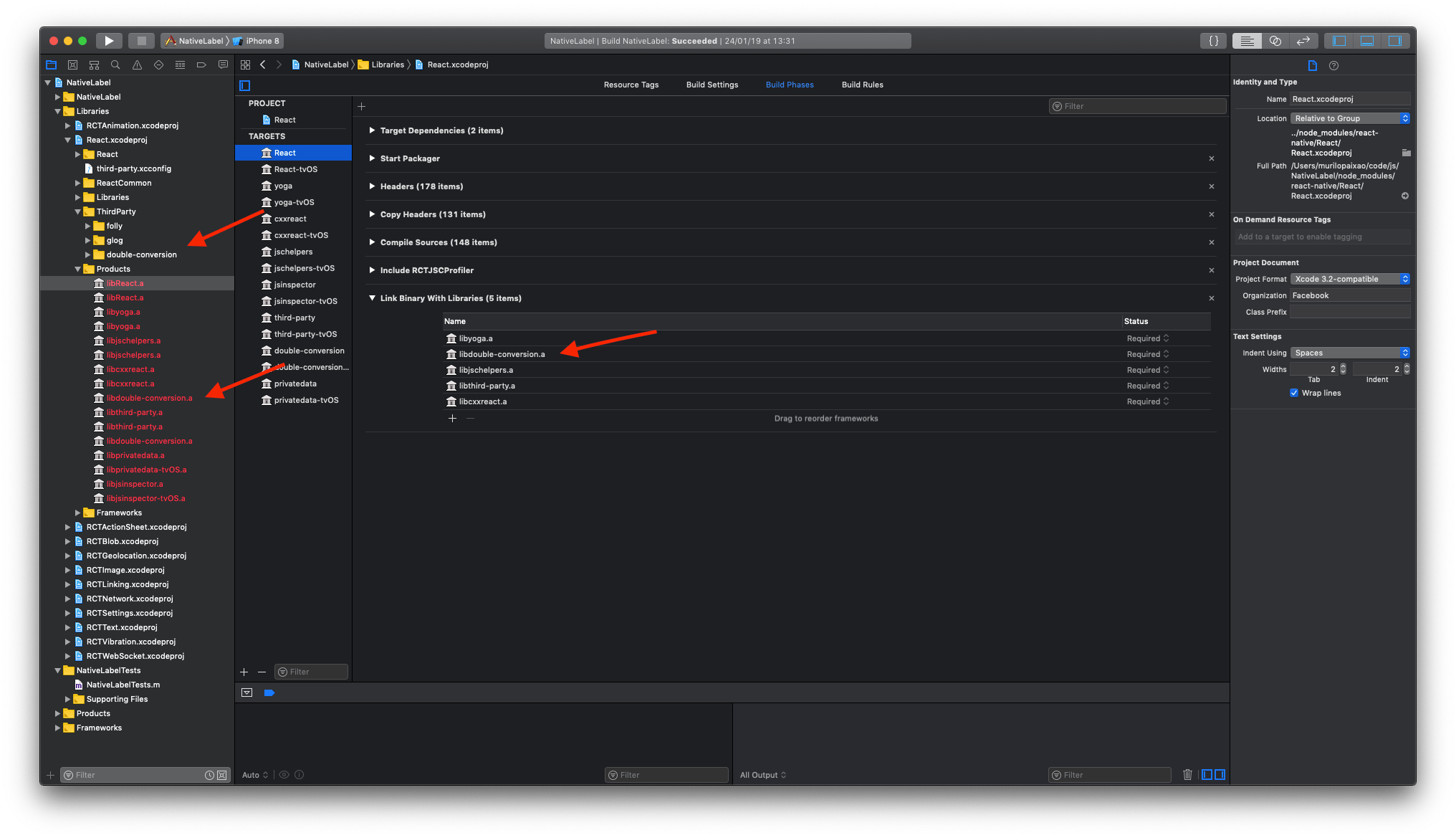Switch to the Standard editor
Screen dimensions: 1456x838
[x=1247, y=41]
